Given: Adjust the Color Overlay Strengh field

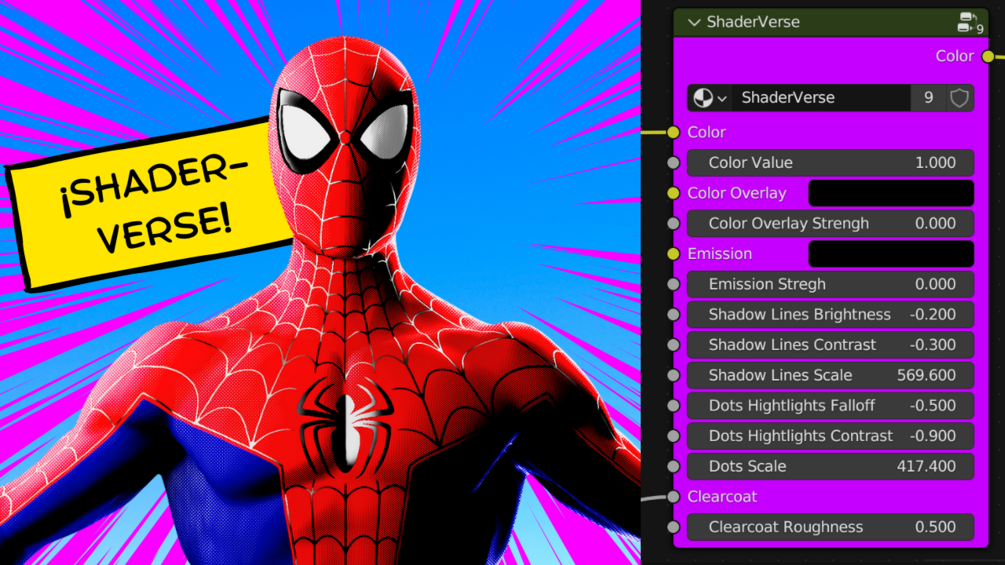Looking at the screenshot, I should click(x=830, y=224).
